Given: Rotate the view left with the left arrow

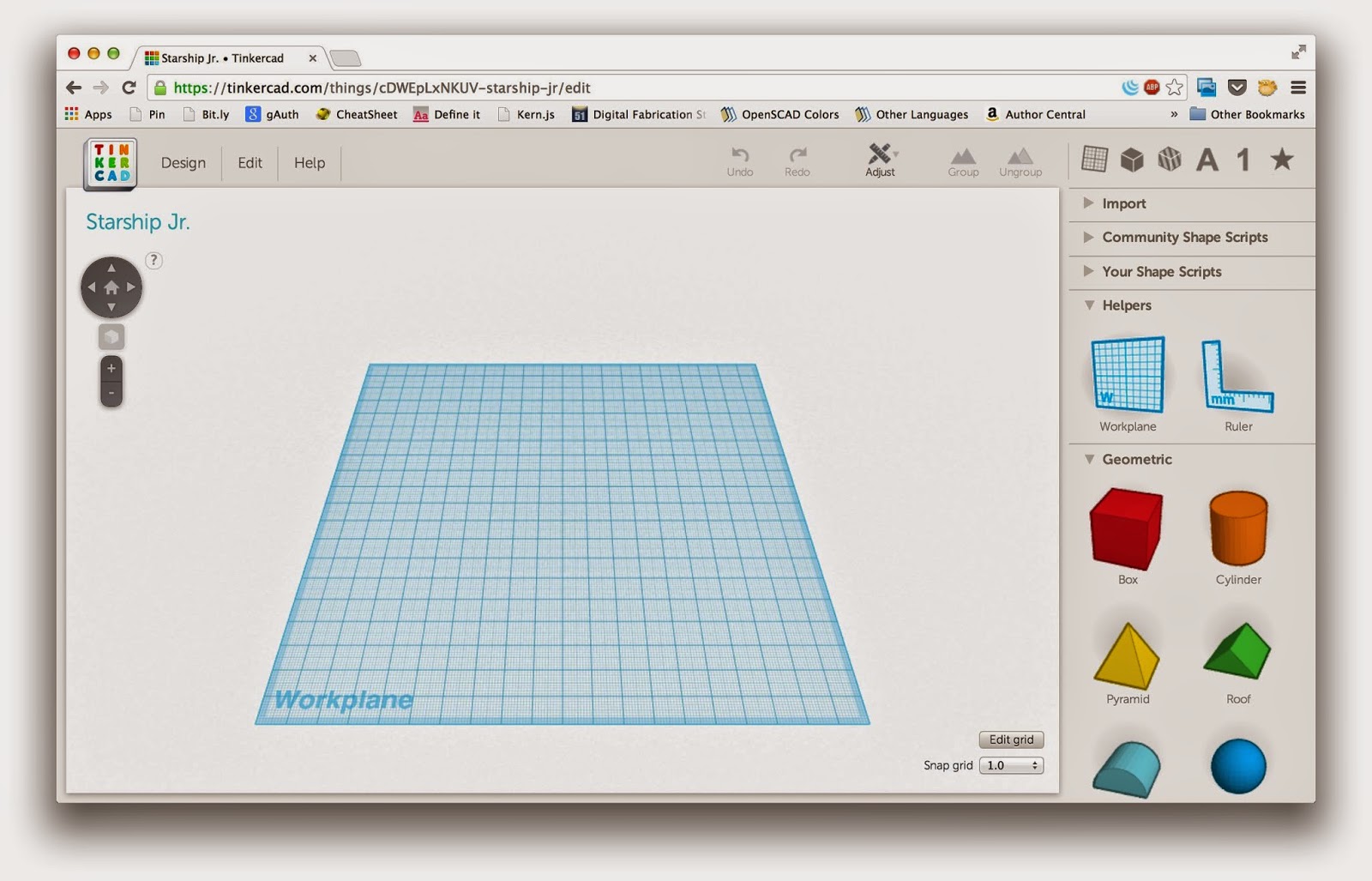Looking at the screenshot, I should pyautogui.click(x=92, y=287).
